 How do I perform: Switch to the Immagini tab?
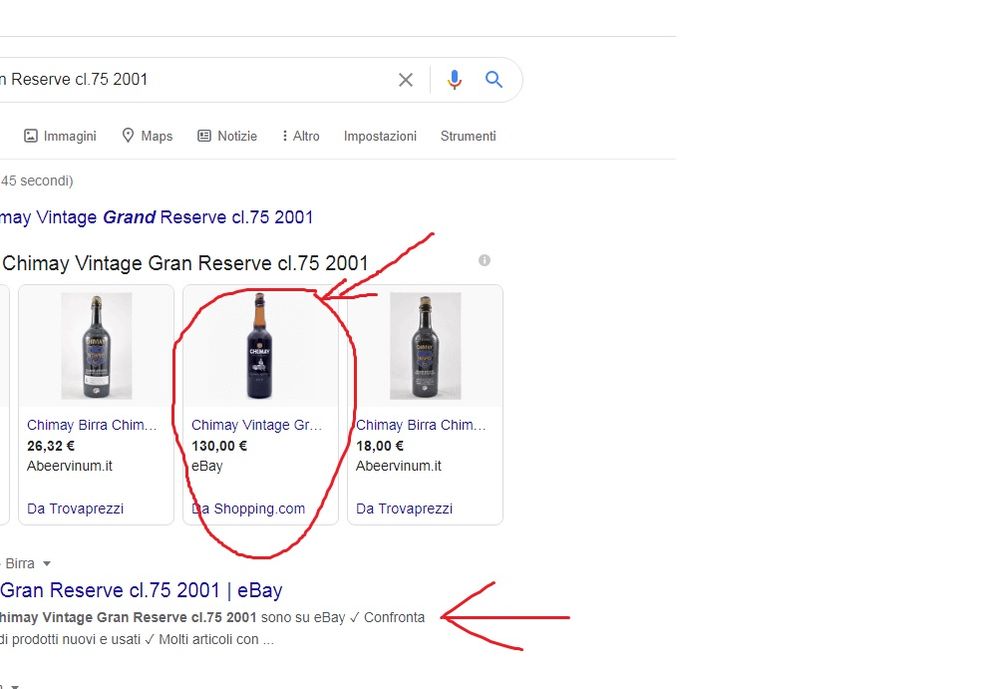[x=60, y=136]
